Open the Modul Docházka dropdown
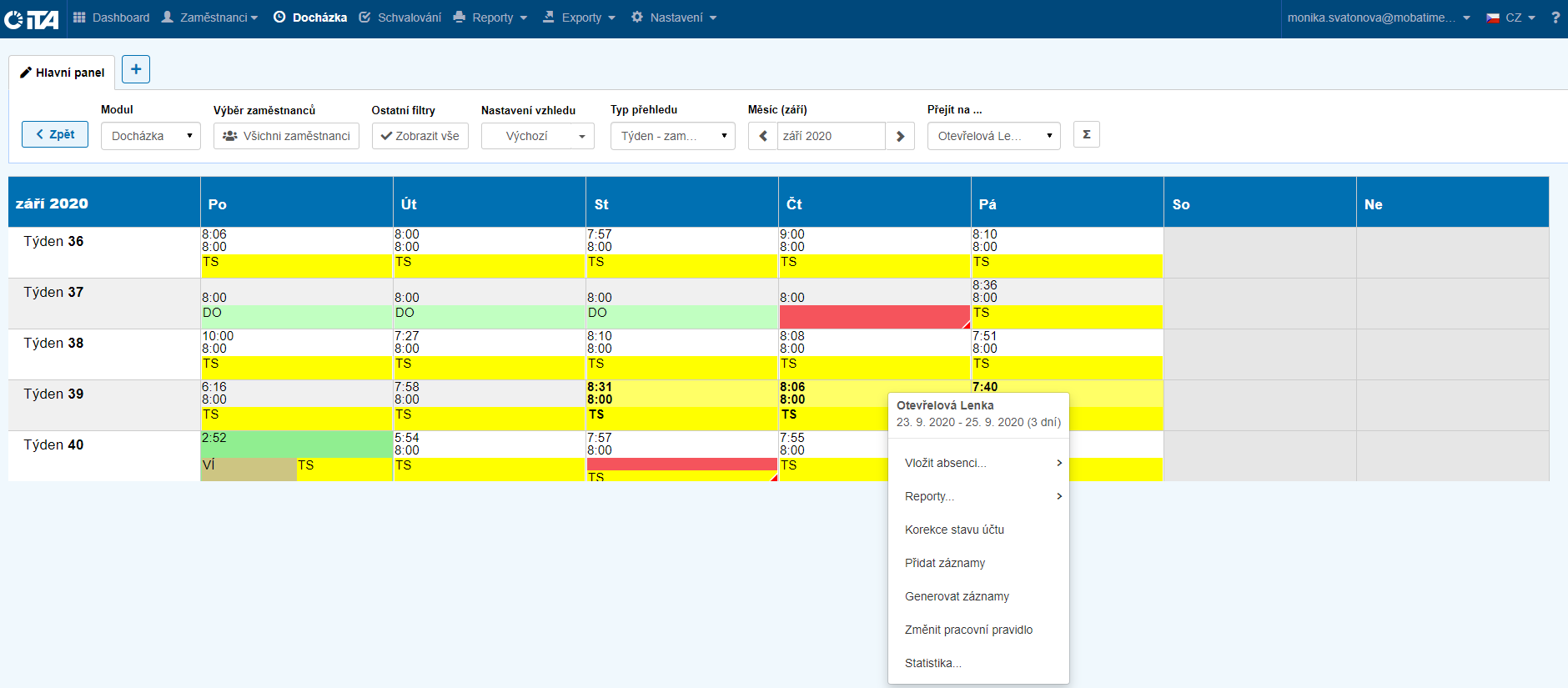 pyautogui.click(x=151, y=136)
